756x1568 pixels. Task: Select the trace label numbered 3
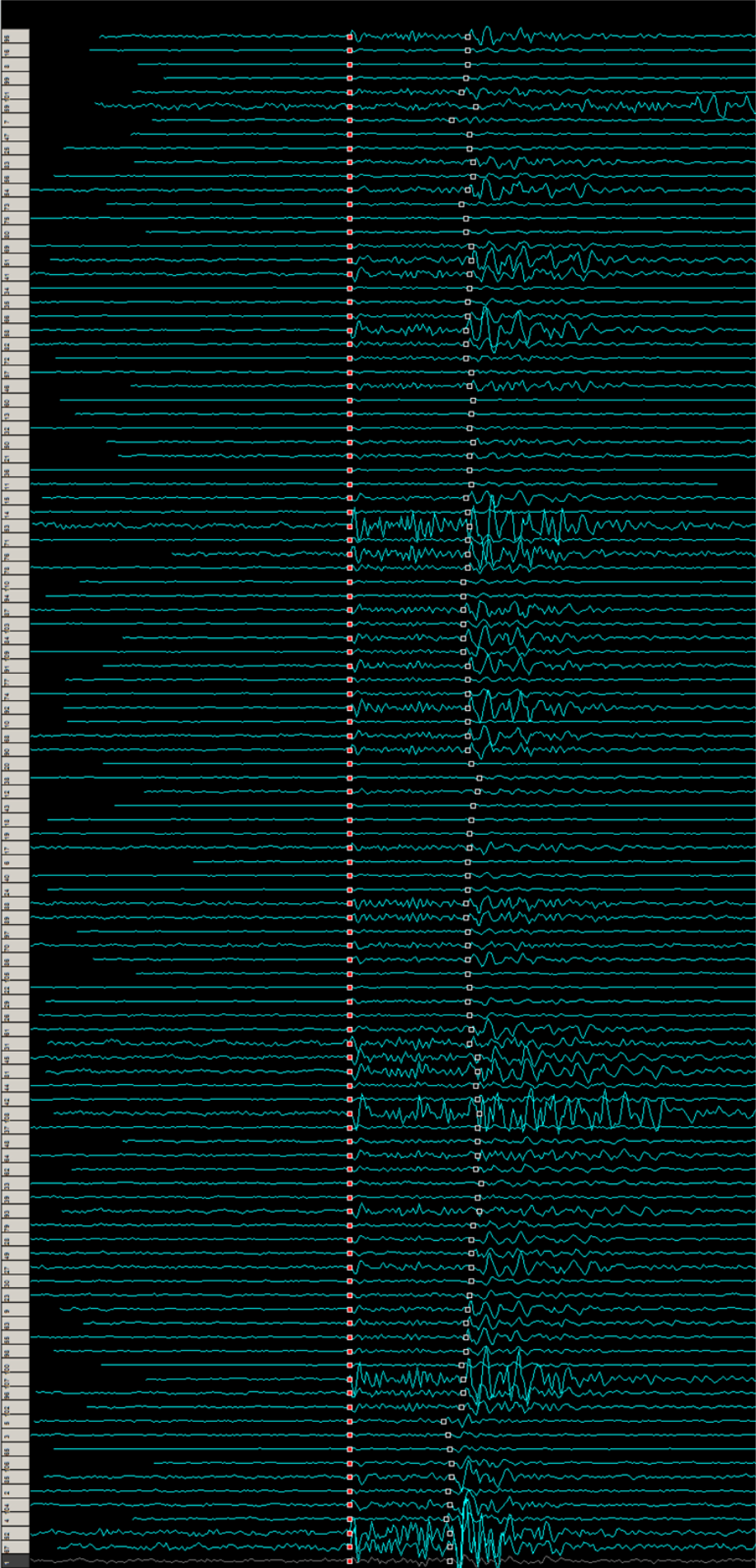click(x=15, y=1435)
